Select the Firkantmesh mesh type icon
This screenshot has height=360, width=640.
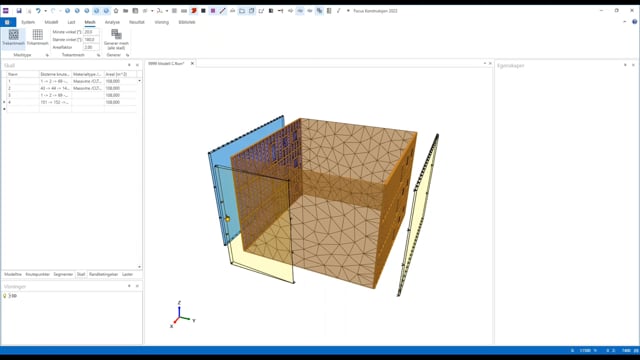(x=38, y=38)
